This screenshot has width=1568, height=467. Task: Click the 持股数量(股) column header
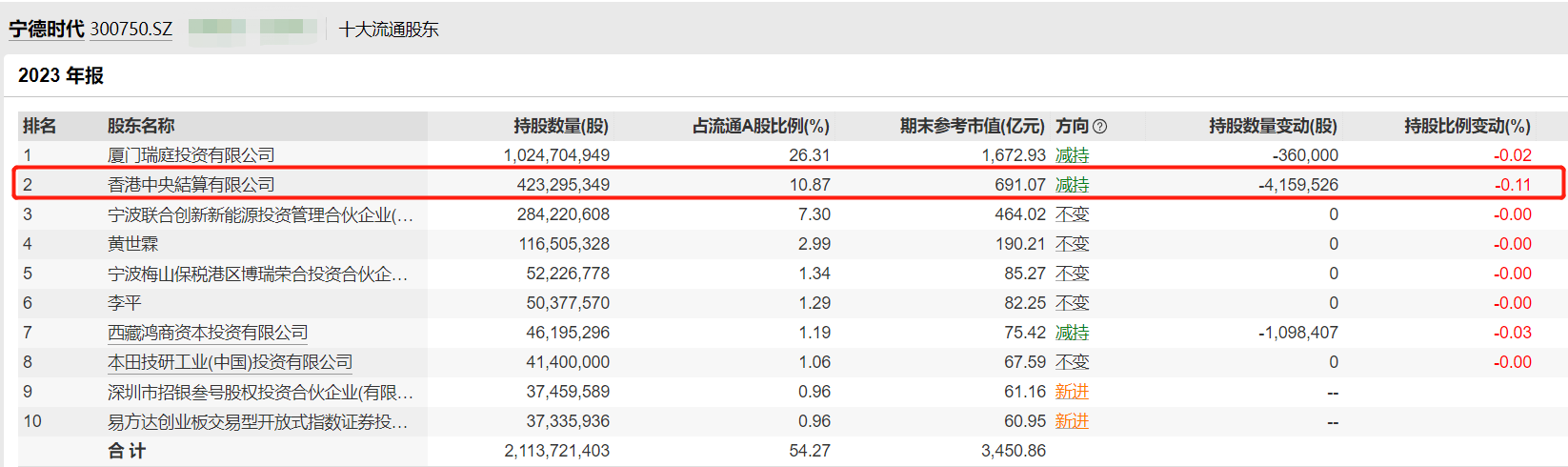click(561, 126)
